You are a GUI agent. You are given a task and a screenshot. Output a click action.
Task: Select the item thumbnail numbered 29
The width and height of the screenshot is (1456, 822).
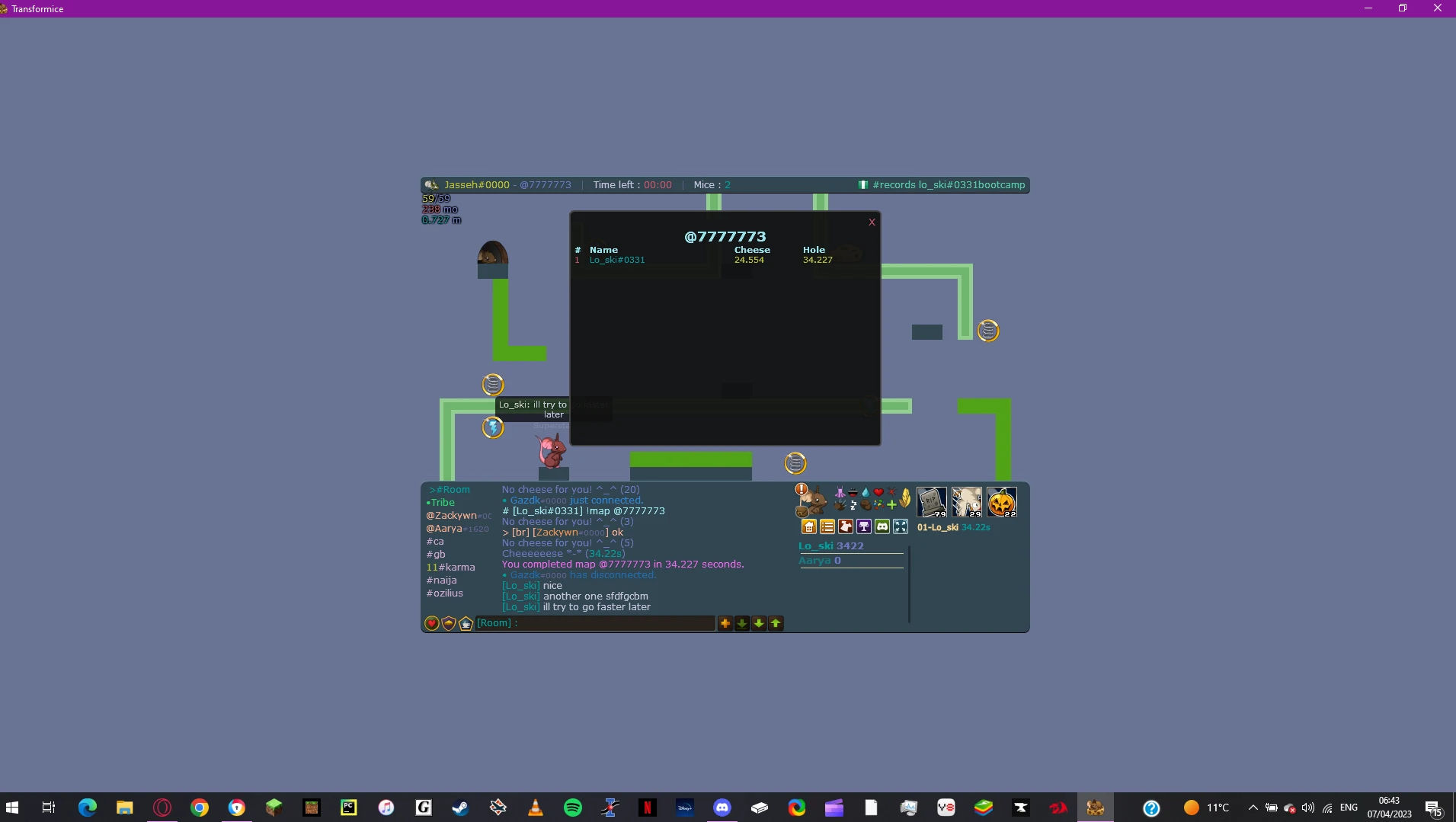click(967, 503)
